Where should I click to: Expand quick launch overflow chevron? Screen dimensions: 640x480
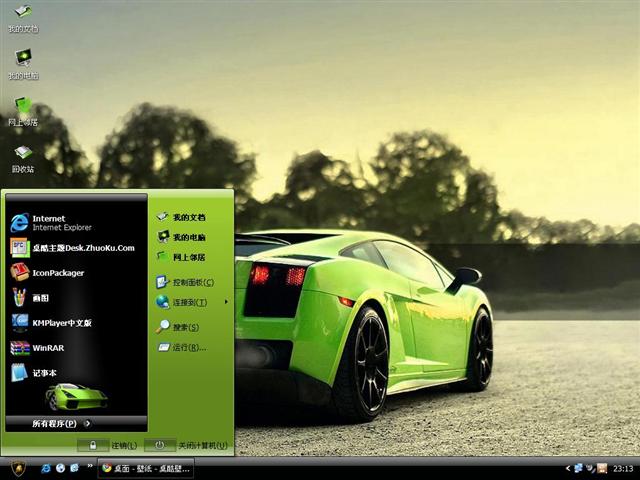89,466
